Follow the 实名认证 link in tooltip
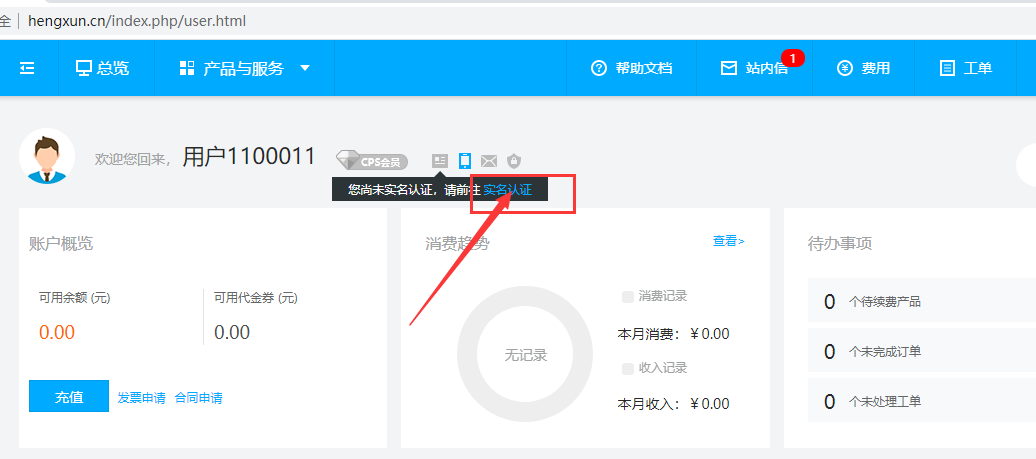Image resolution: width=1036 pixels, height=459 pixels. (x=507, y=189)
